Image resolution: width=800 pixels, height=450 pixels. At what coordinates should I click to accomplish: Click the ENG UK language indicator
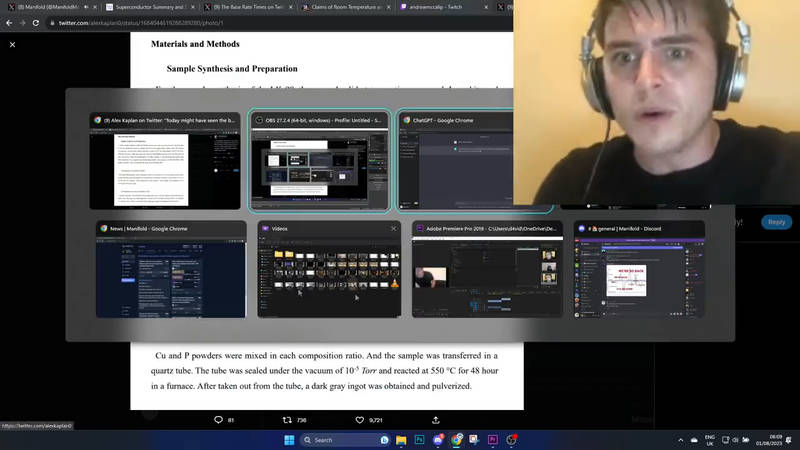(710, 440)
